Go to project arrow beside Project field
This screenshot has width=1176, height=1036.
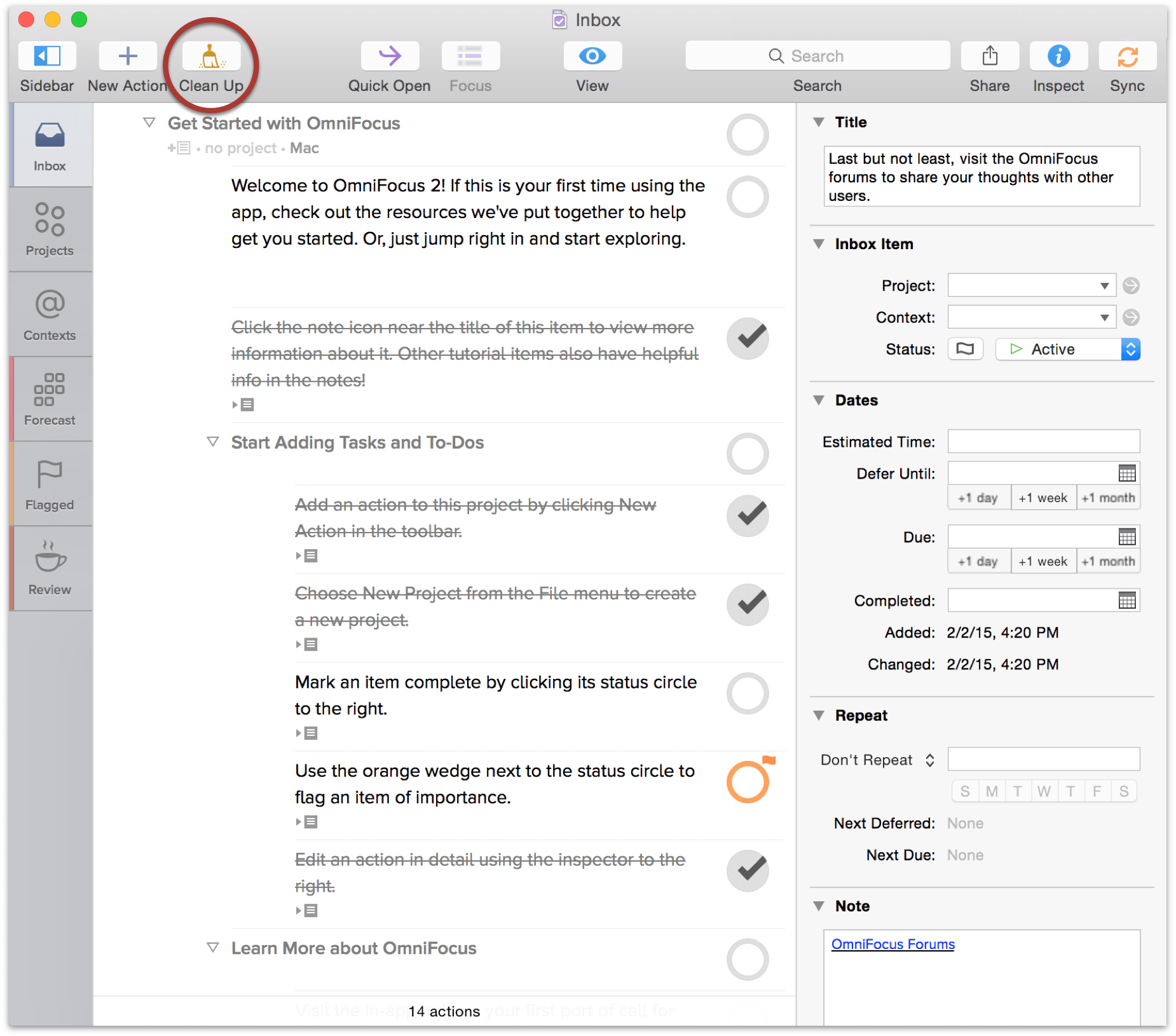point(1131,286)
